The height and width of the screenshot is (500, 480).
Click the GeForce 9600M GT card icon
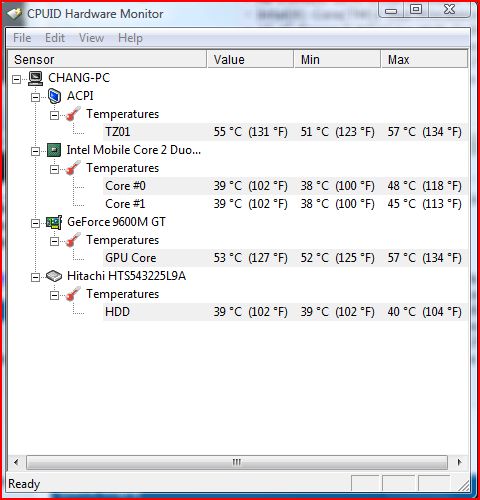pos(54,222)
